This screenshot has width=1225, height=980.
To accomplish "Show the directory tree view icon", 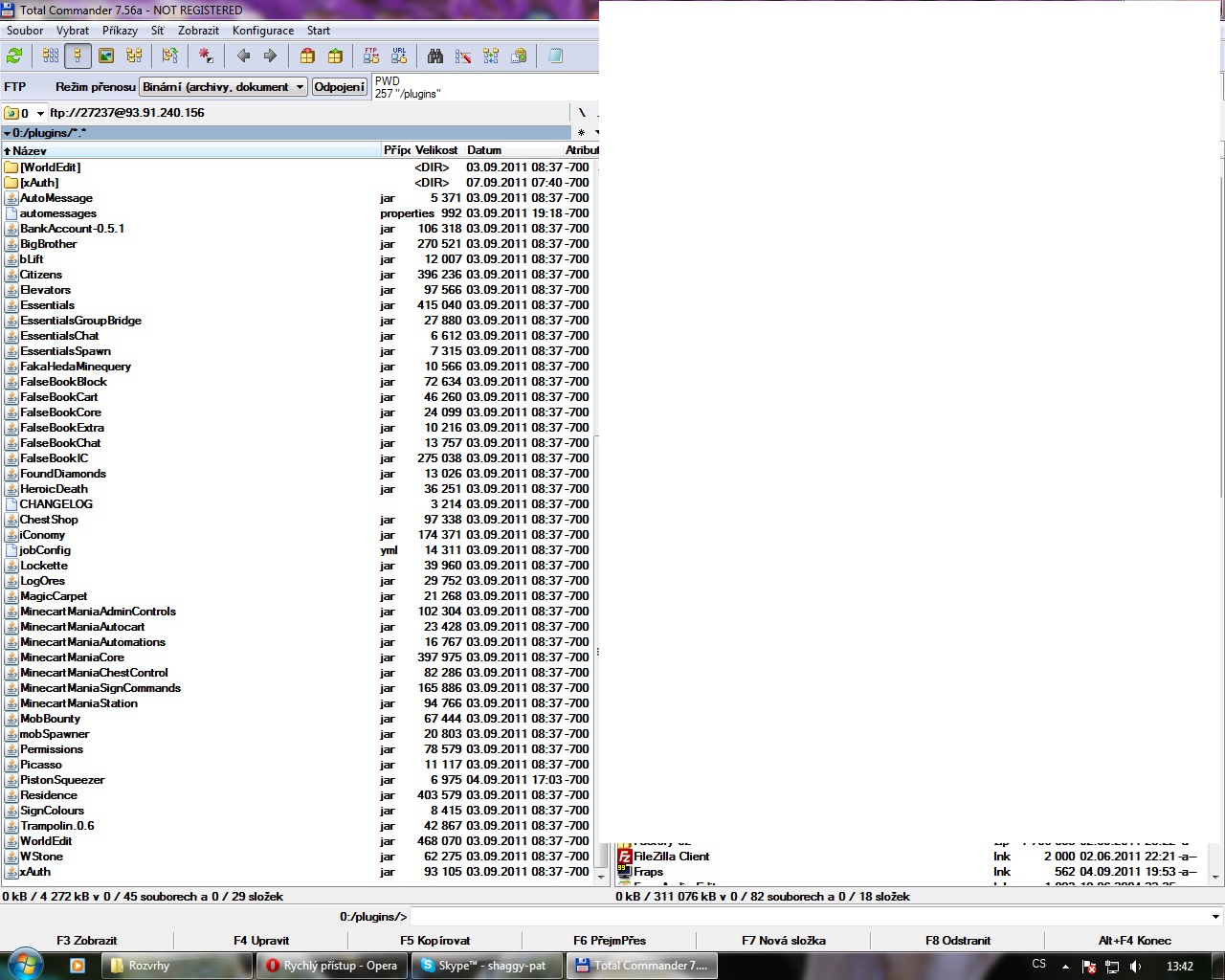I will (134, 56).
